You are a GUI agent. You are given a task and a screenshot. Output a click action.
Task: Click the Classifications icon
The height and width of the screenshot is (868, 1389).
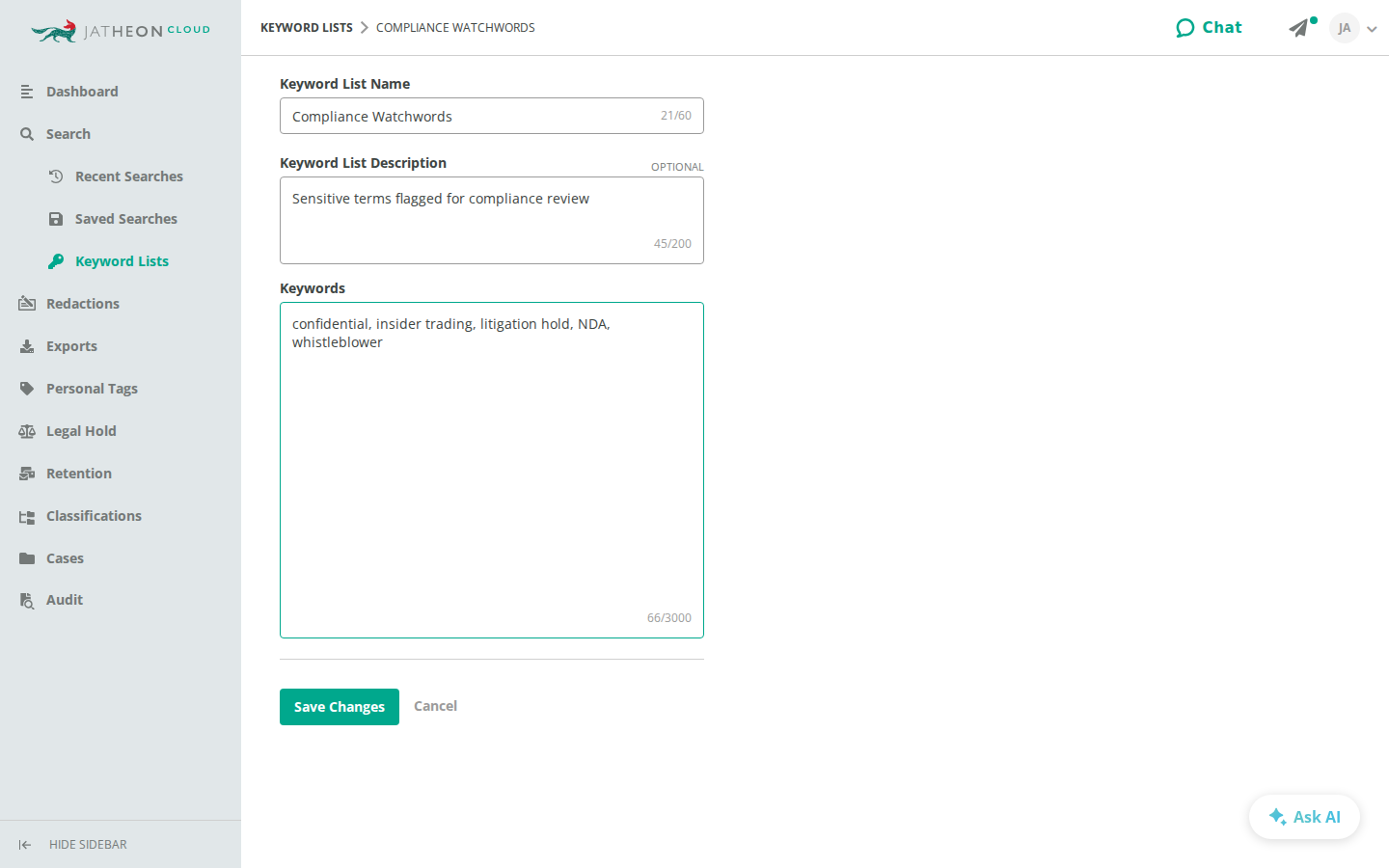[x=27, y=516]
